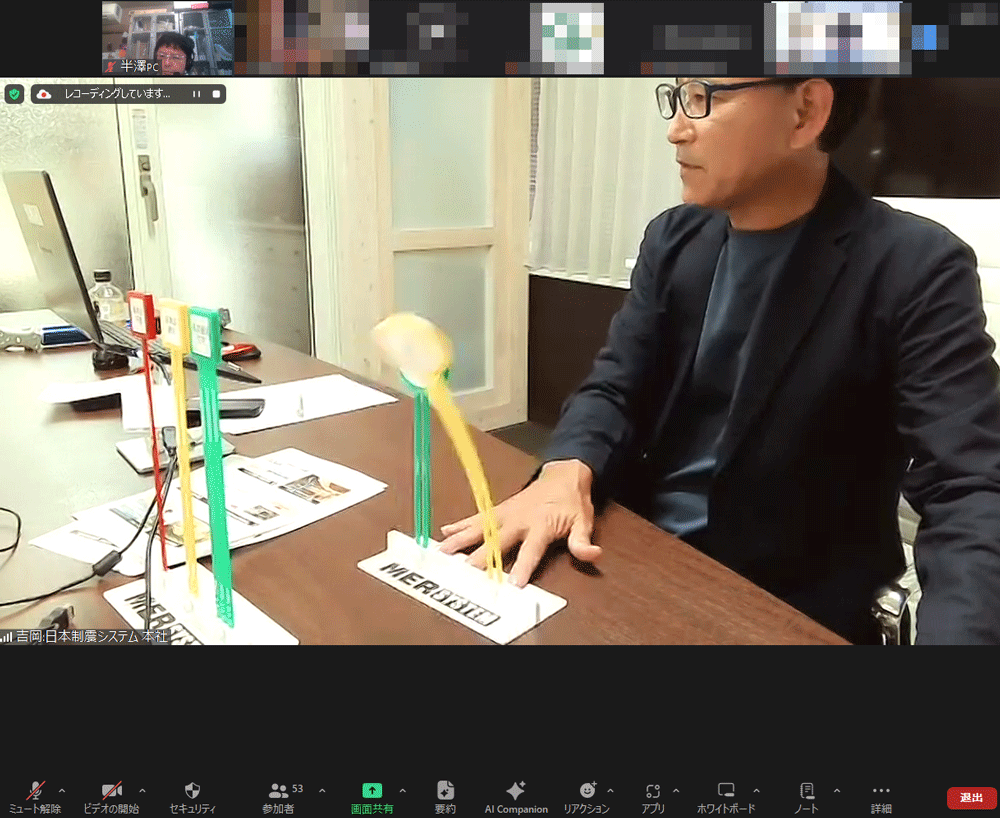Expand video options arrow beside ビデオの開始
The image size is (1000, 818).
142,790
